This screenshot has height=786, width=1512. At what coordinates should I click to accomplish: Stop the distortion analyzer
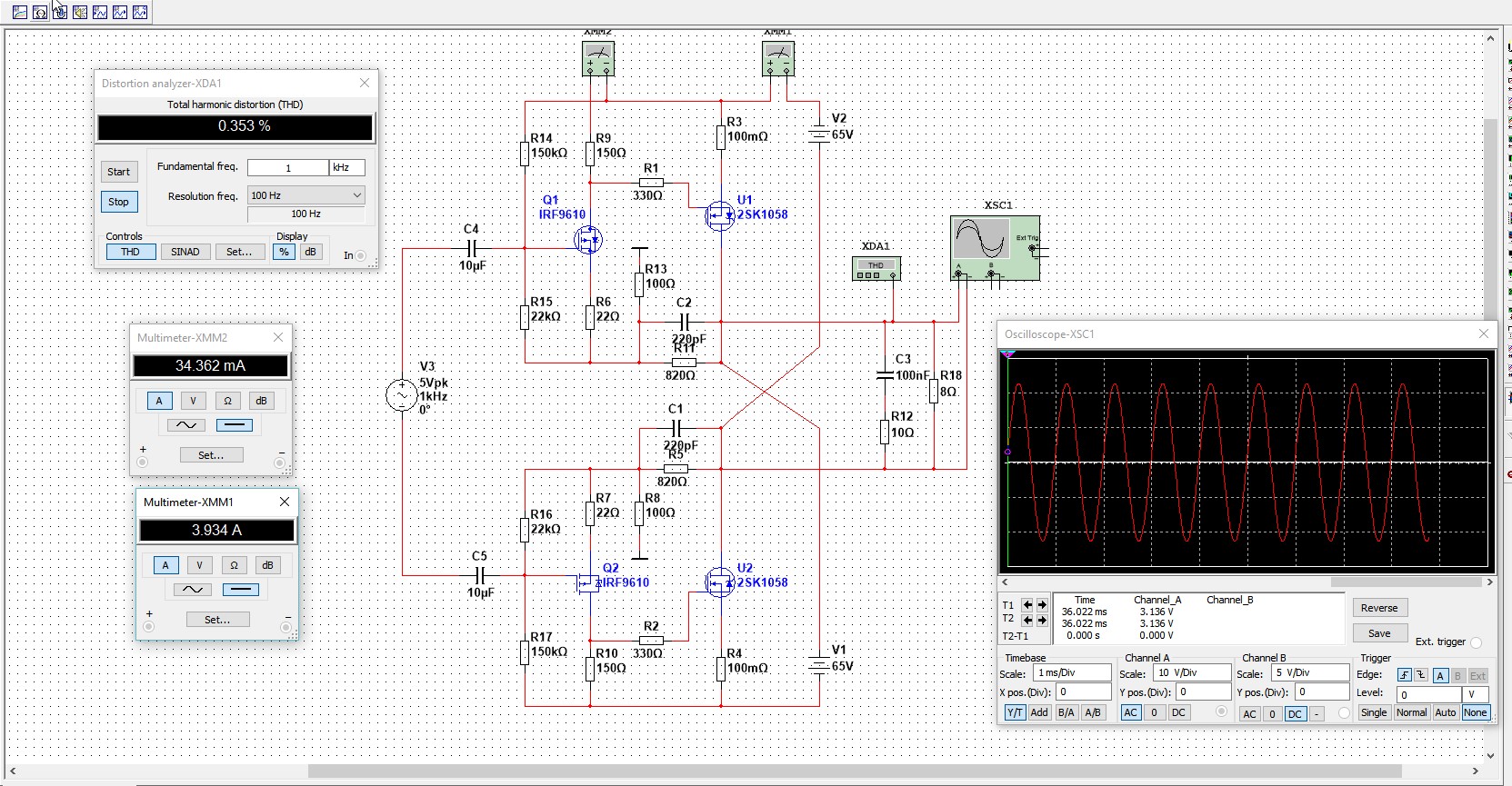(x=118, y=202)
